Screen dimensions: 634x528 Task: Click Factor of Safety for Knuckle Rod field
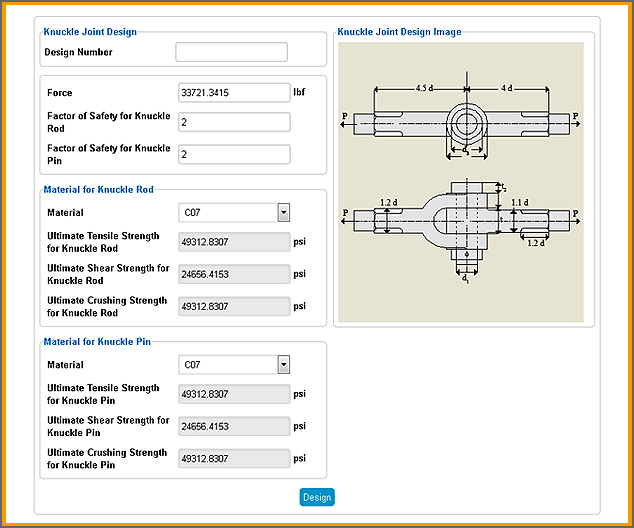234,122
